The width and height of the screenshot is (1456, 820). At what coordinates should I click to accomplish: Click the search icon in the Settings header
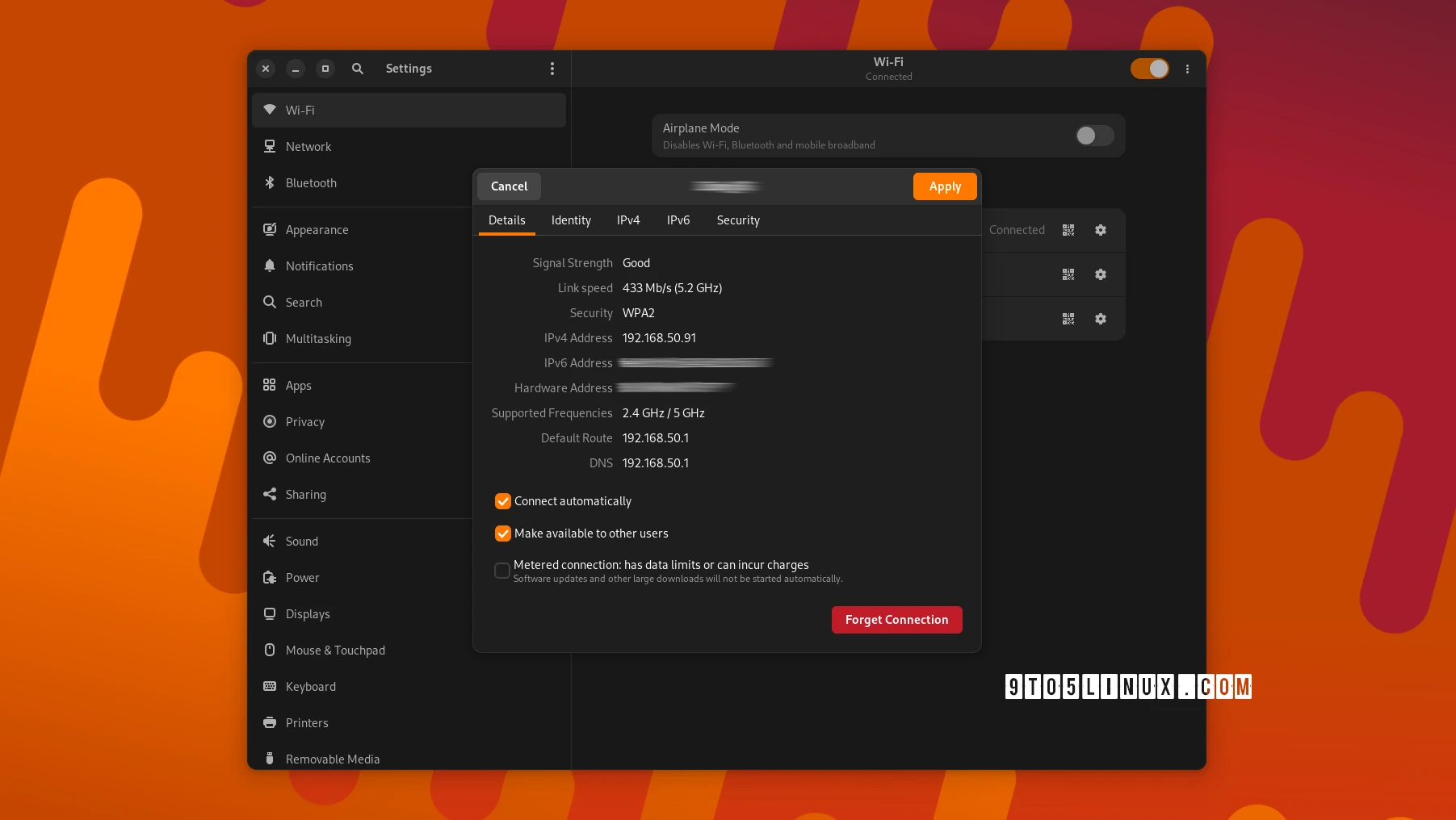(358, 69)
